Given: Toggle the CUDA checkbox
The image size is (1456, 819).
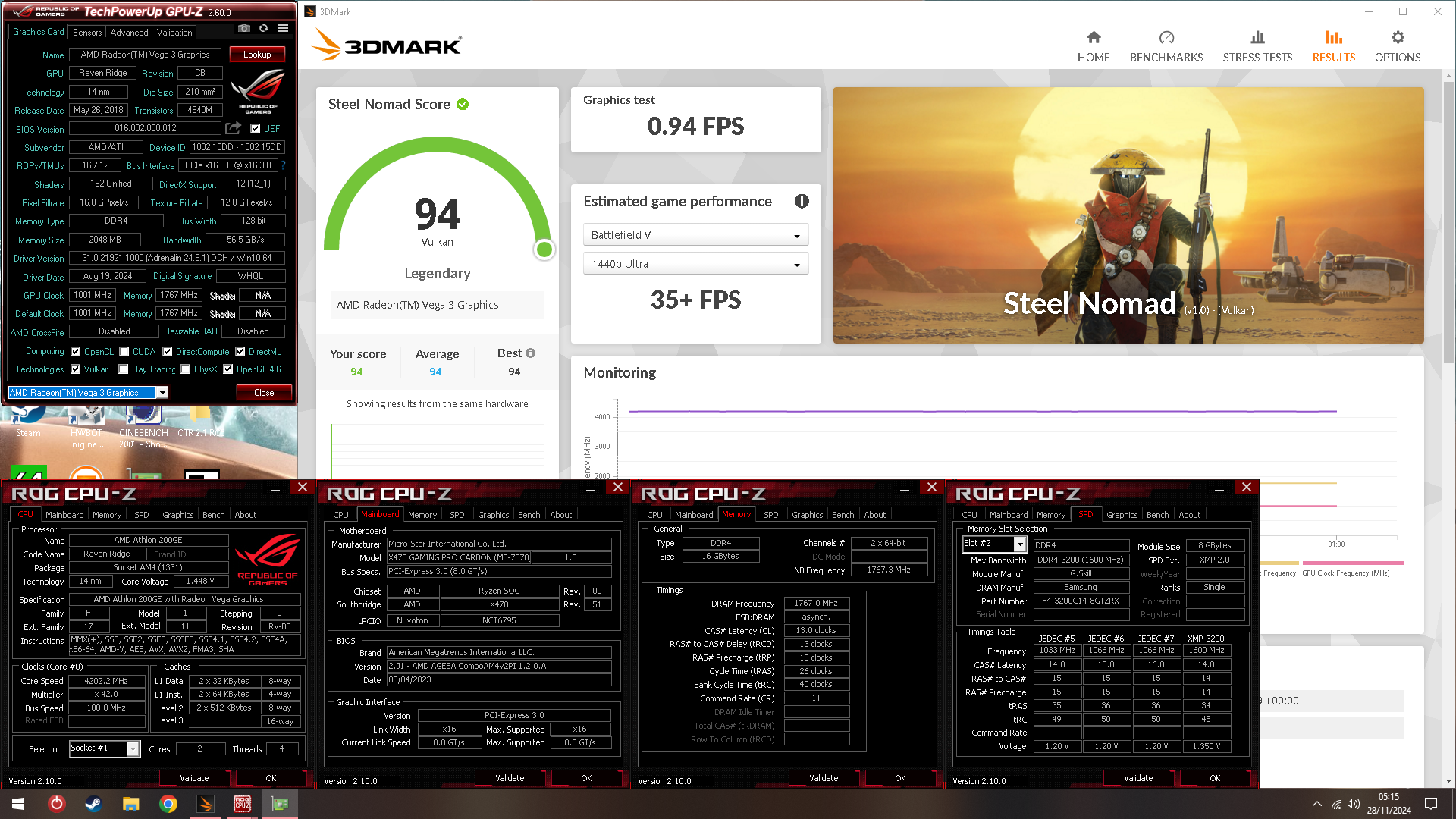Looking at the screenshot, I should tap(124, 352).
